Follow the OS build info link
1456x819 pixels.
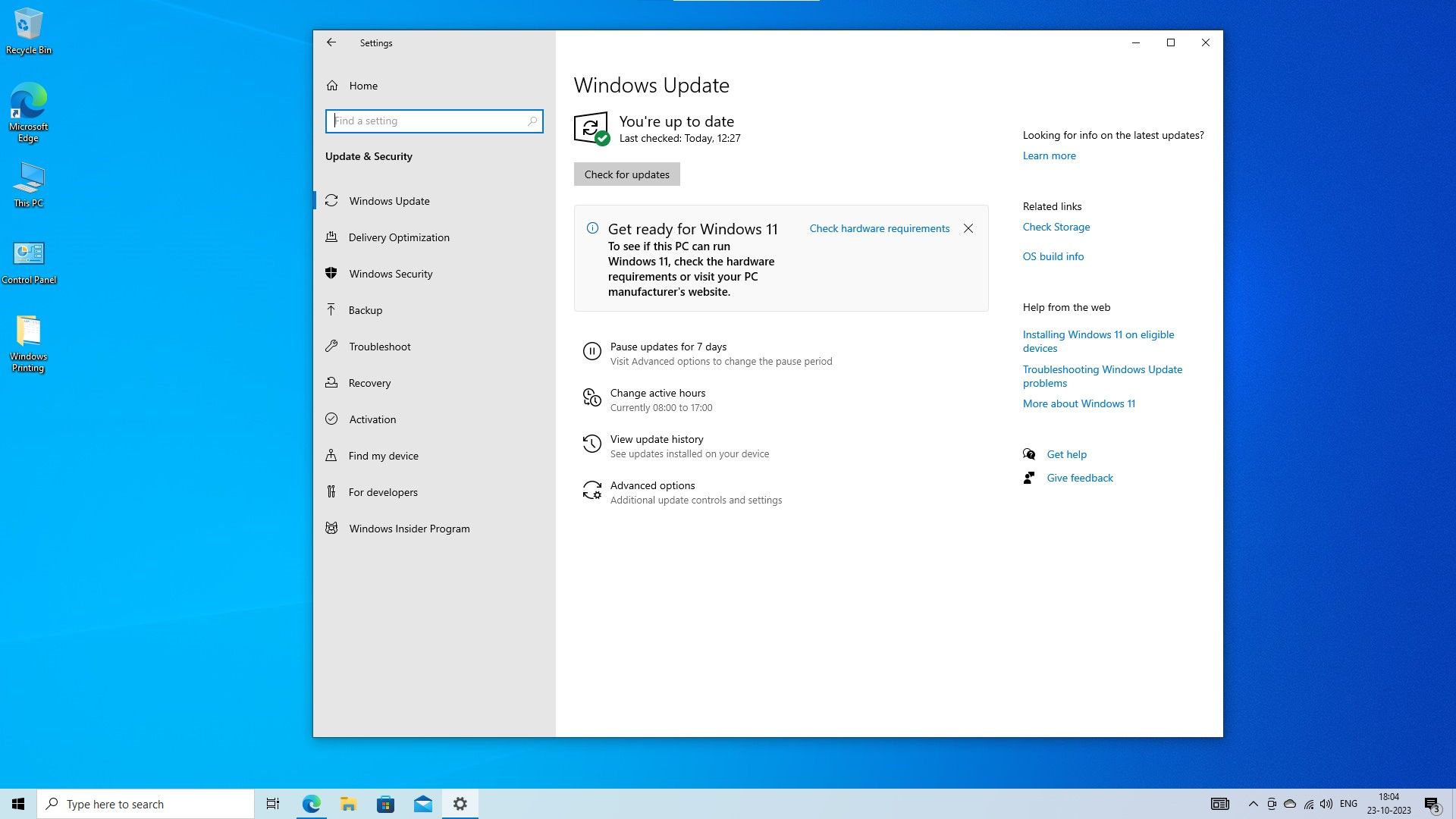click(x=1053, y=256)
